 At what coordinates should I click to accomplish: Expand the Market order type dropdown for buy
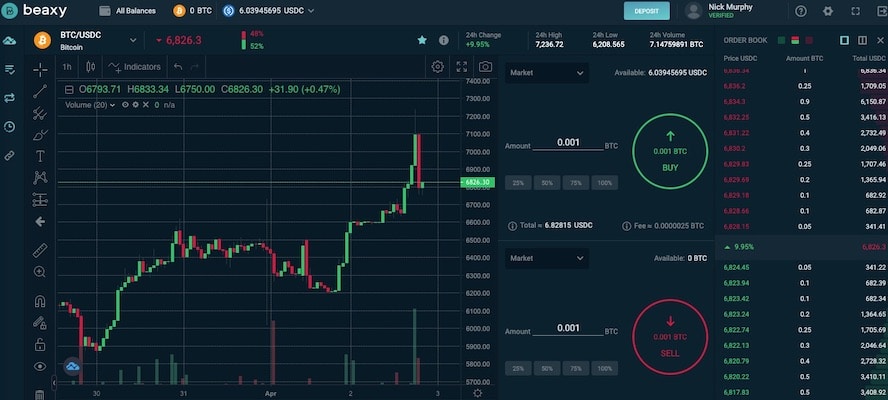pos(546,72)
